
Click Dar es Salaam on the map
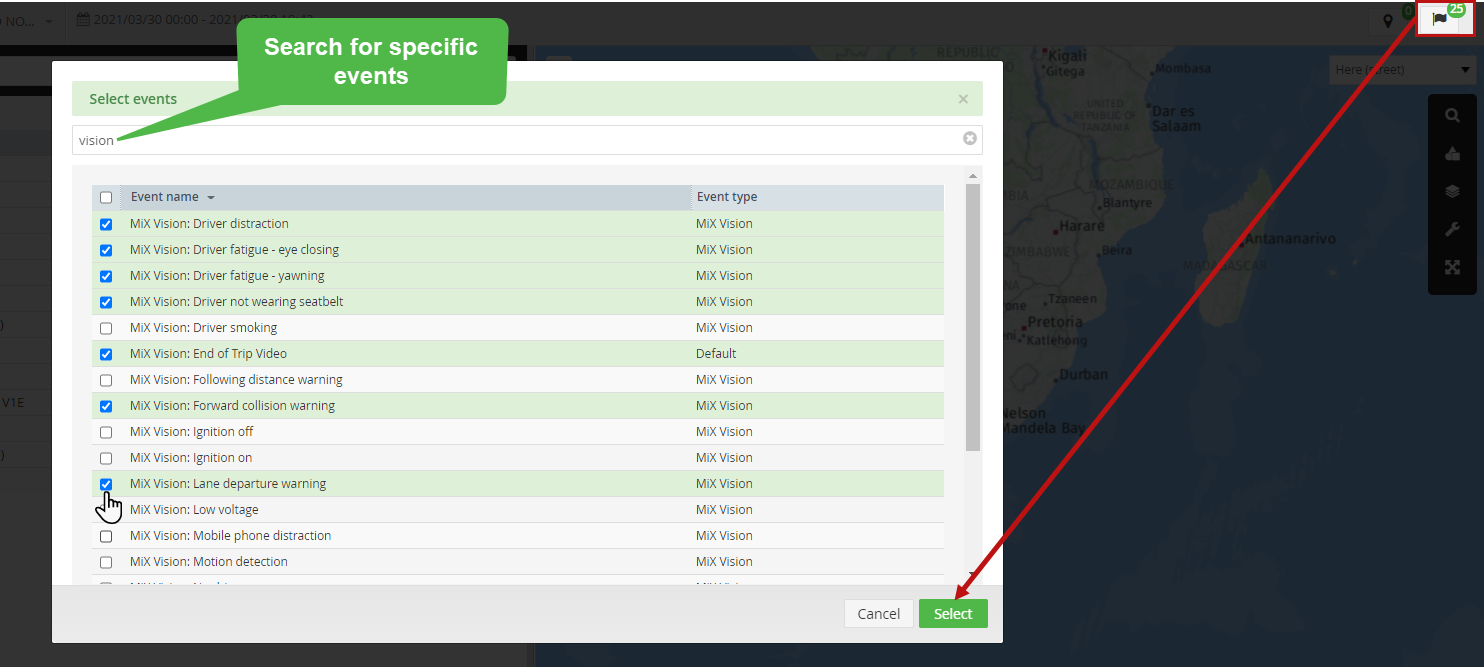click(x=1176, y=118)
